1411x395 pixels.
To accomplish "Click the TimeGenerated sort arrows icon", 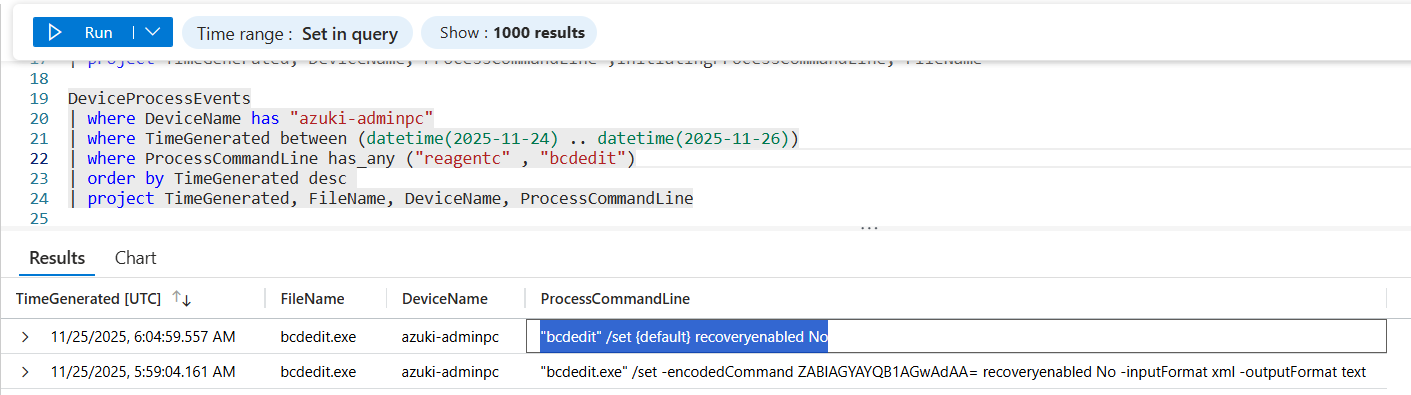I will tap(182, 299).
